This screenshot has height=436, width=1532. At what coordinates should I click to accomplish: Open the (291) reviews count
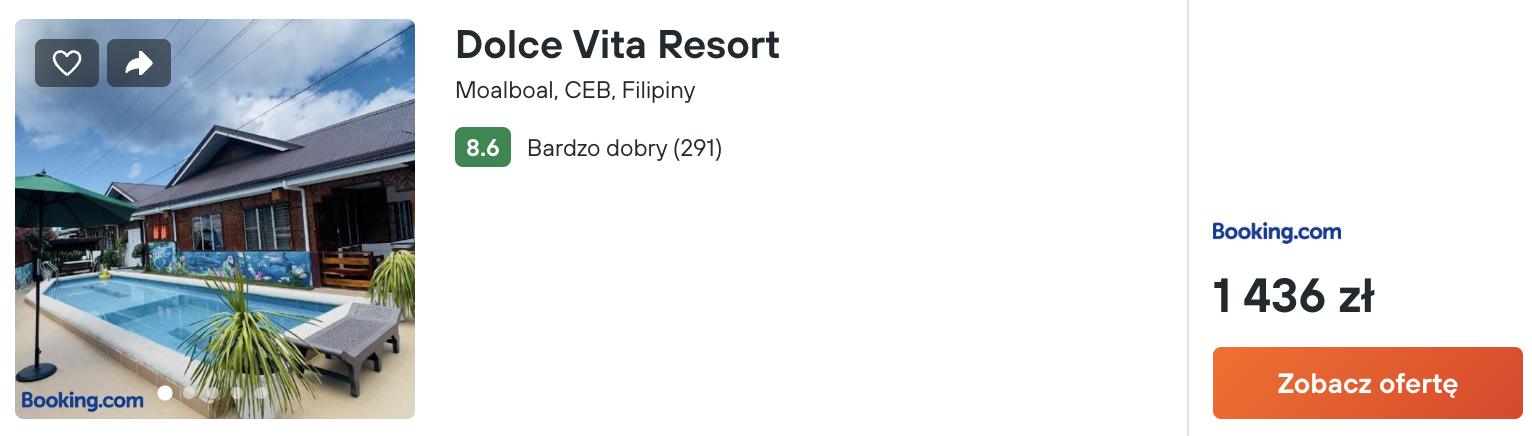(698, 148)
